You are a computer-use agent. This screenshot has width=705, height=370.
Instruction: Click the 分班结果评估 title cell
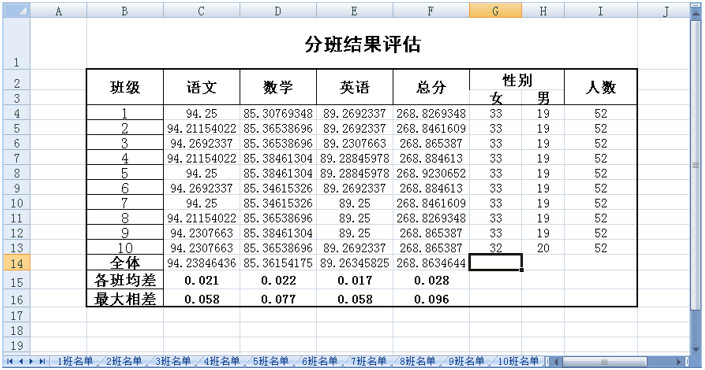coord(362,44)
